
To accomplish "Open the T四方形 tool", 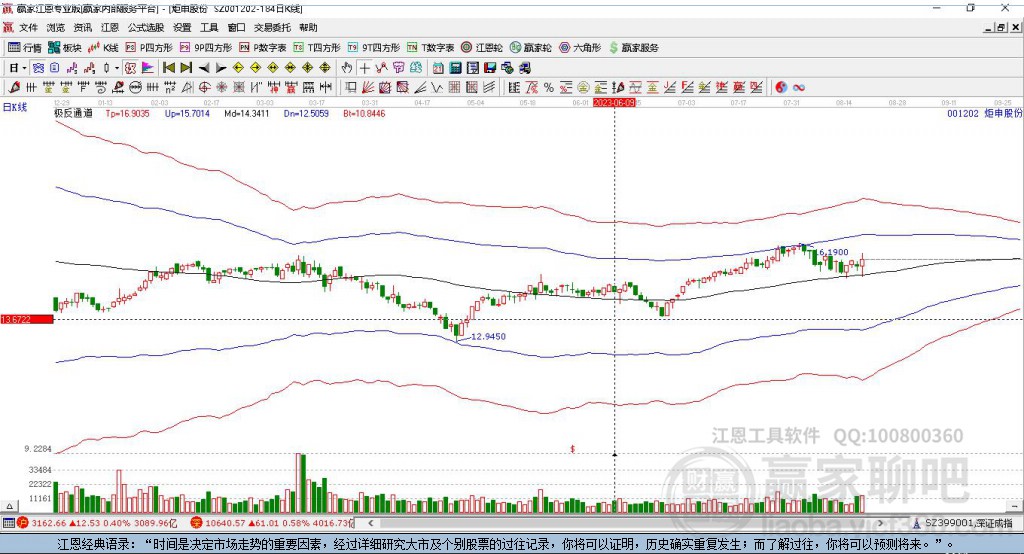I will point(317,48).
